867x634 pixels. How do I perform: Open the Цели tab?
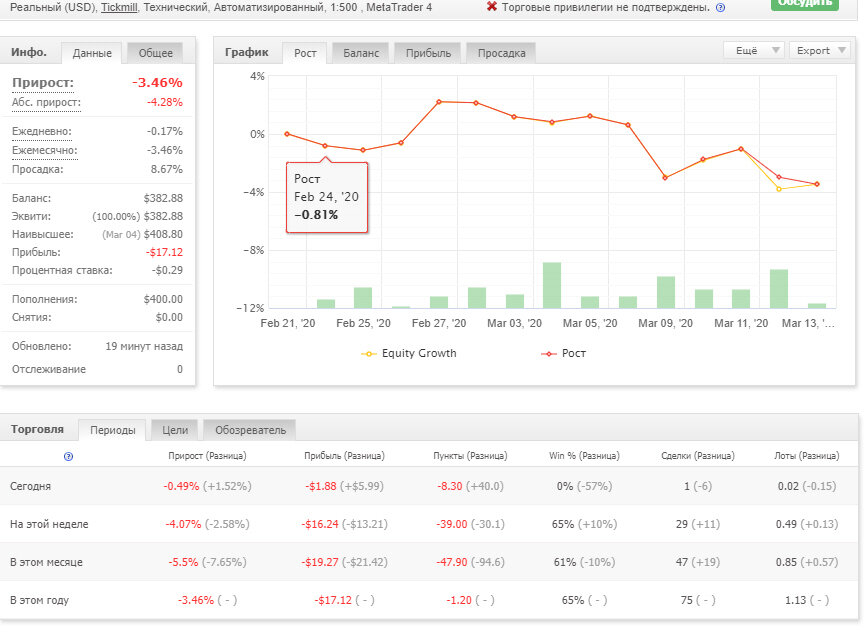click(x=175, y=430)
